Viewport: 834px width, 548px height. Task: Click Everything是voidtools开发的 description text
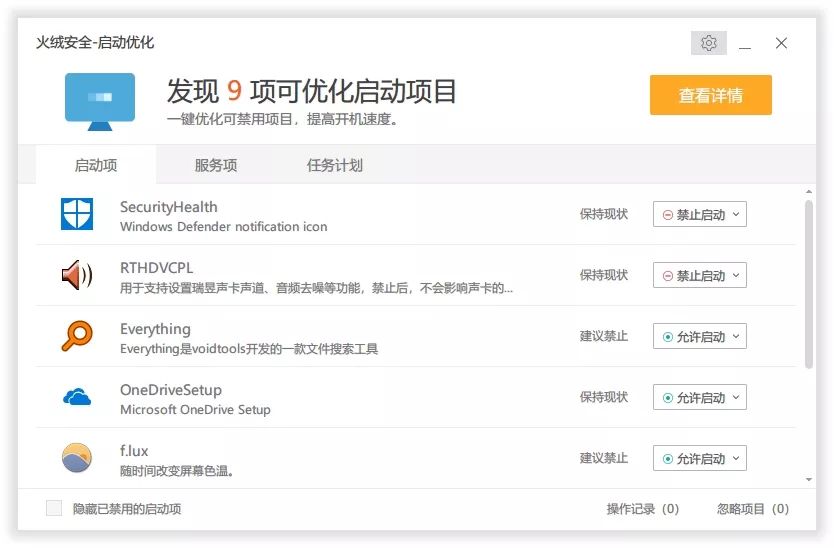pyautogui.click(x=249, y=349)
